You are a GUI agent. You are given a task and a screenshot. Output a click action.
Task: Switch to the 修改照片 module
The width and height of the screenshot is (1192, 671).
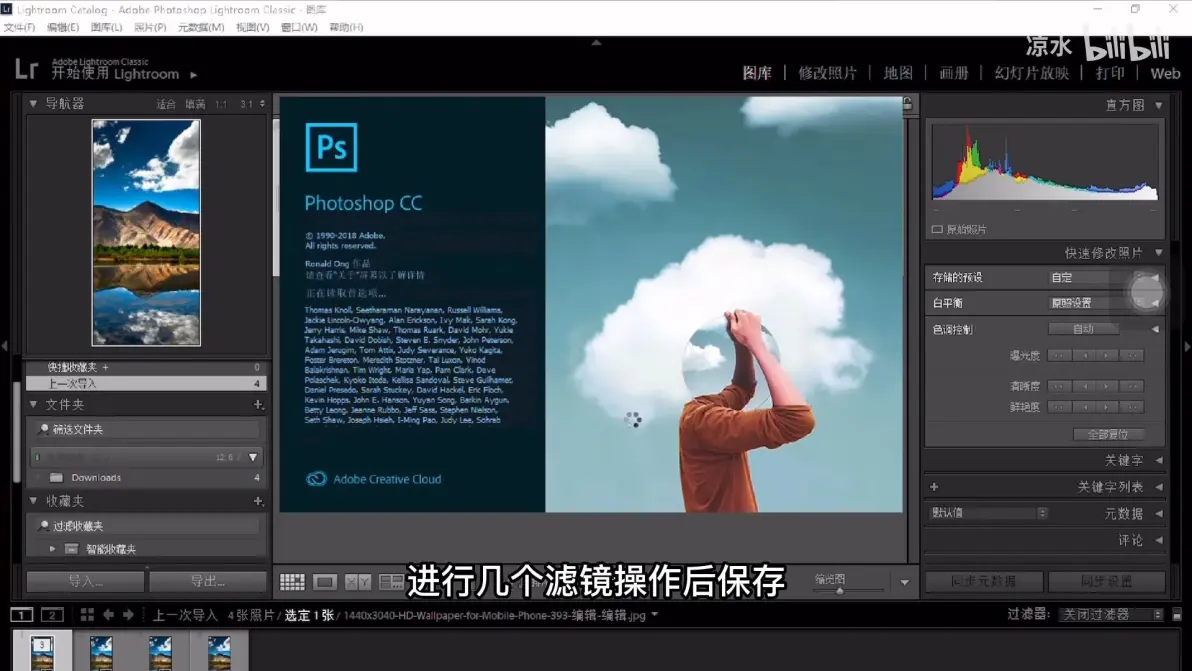(828, 73)
